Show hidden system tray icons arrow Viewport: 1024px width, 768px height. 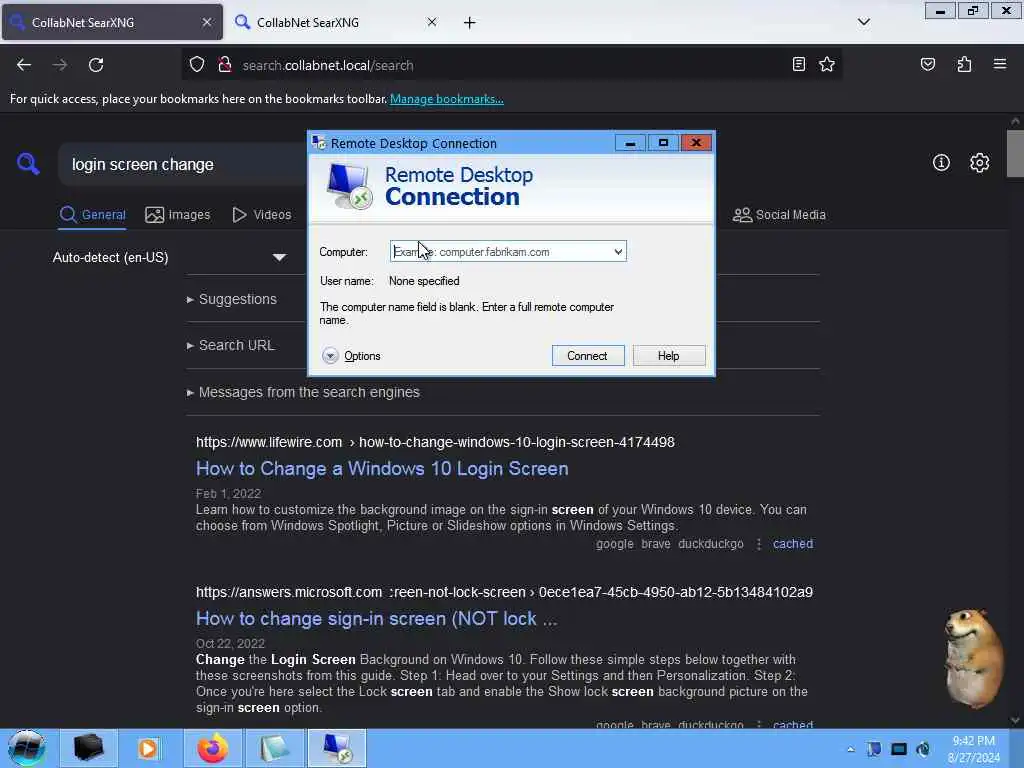(x=850, y=749)
